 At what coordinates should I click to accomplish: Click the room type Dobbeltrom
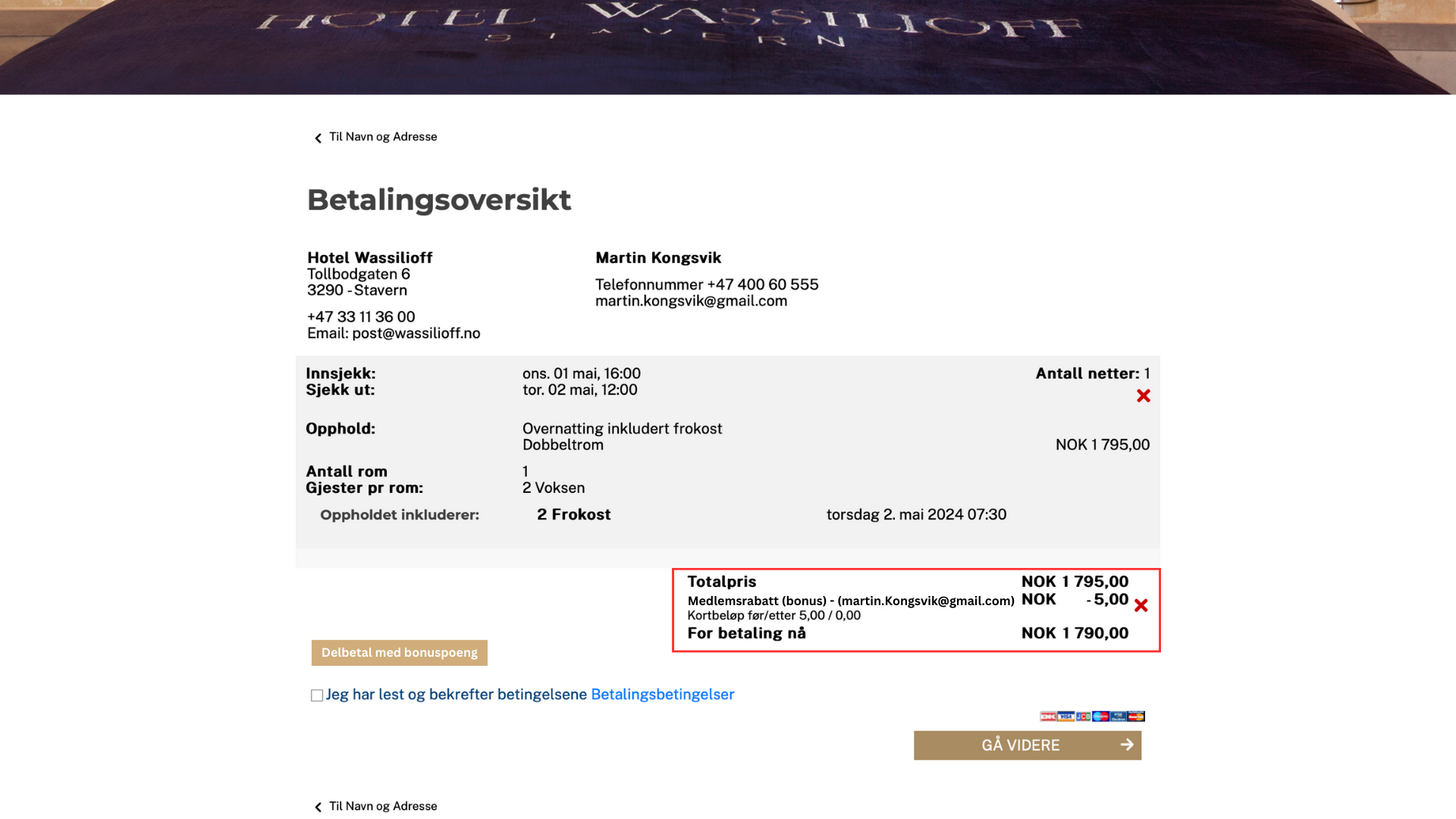(x=563, y=445)
